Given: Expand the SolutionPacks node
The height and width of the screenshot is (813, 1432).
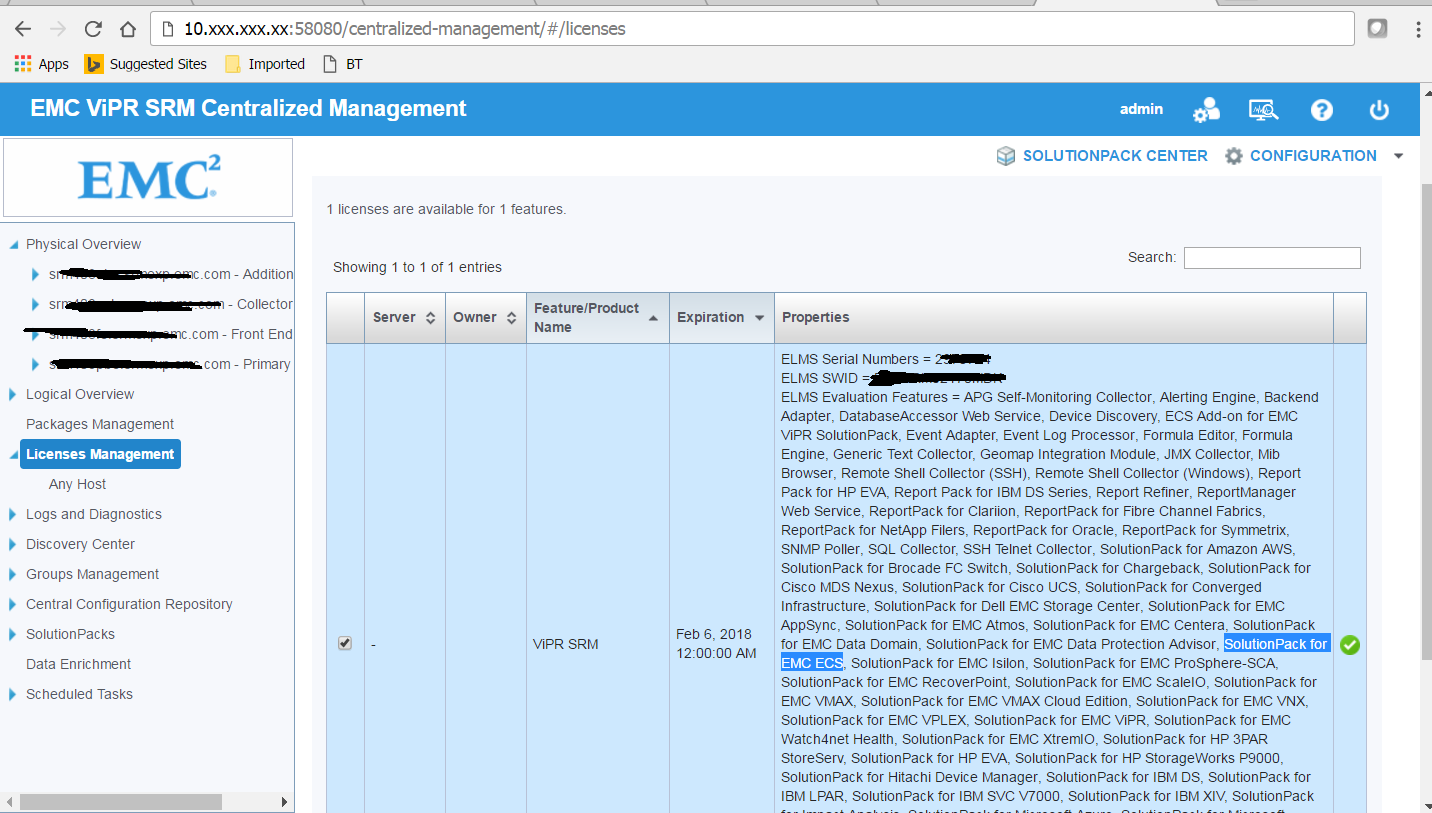Looking at the screenshot, I should [13, 634].
